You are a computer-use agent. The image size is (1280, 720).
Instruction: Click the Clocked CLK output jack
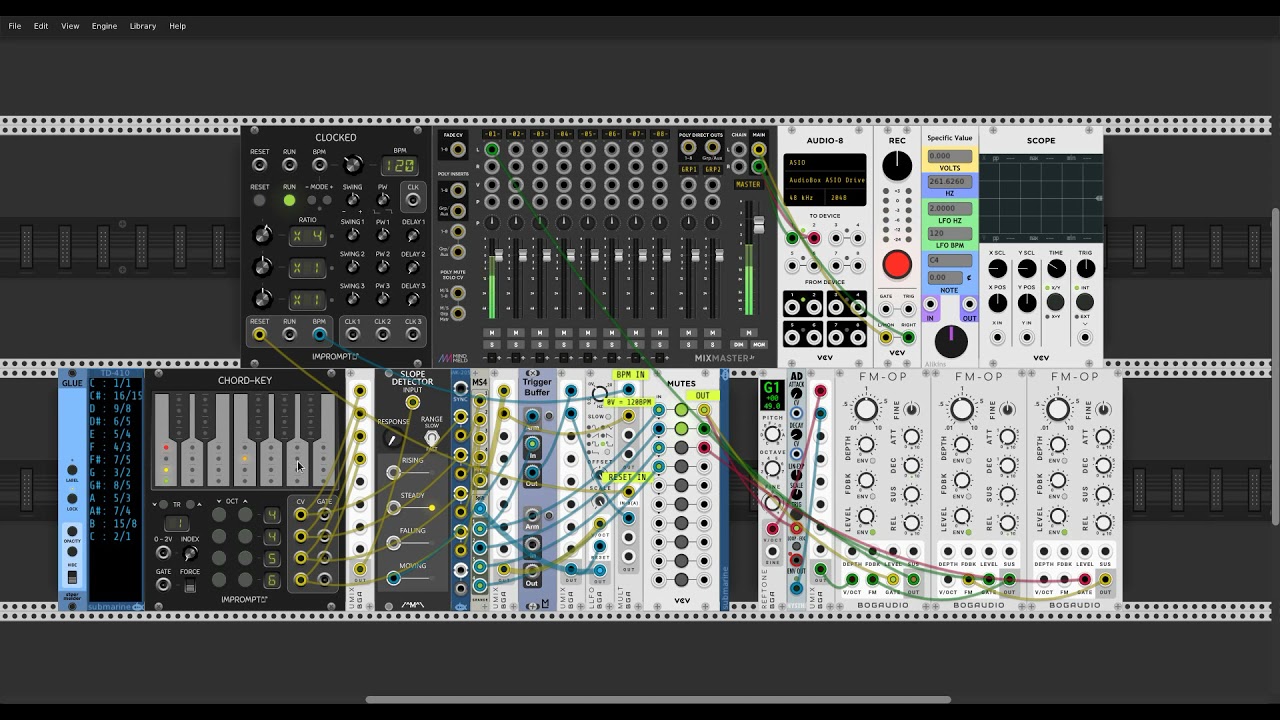point(412,200)
